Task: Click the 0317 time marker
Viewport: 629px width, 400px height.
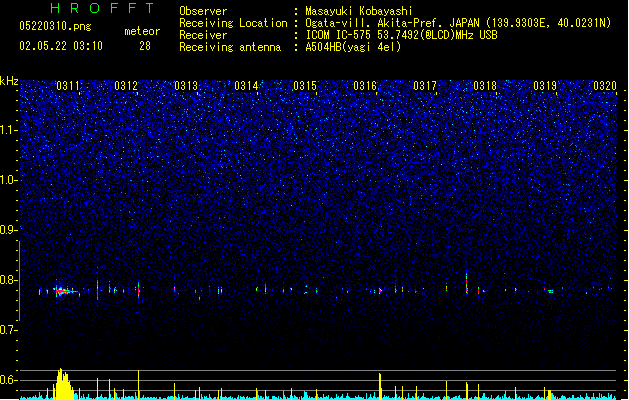Action: (x=425, y=85)
